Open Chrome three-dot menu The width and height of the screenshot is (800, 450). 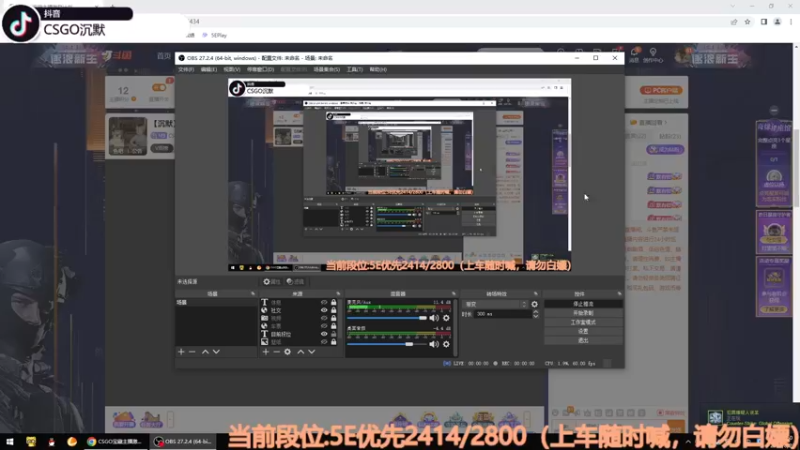point(791,21)
